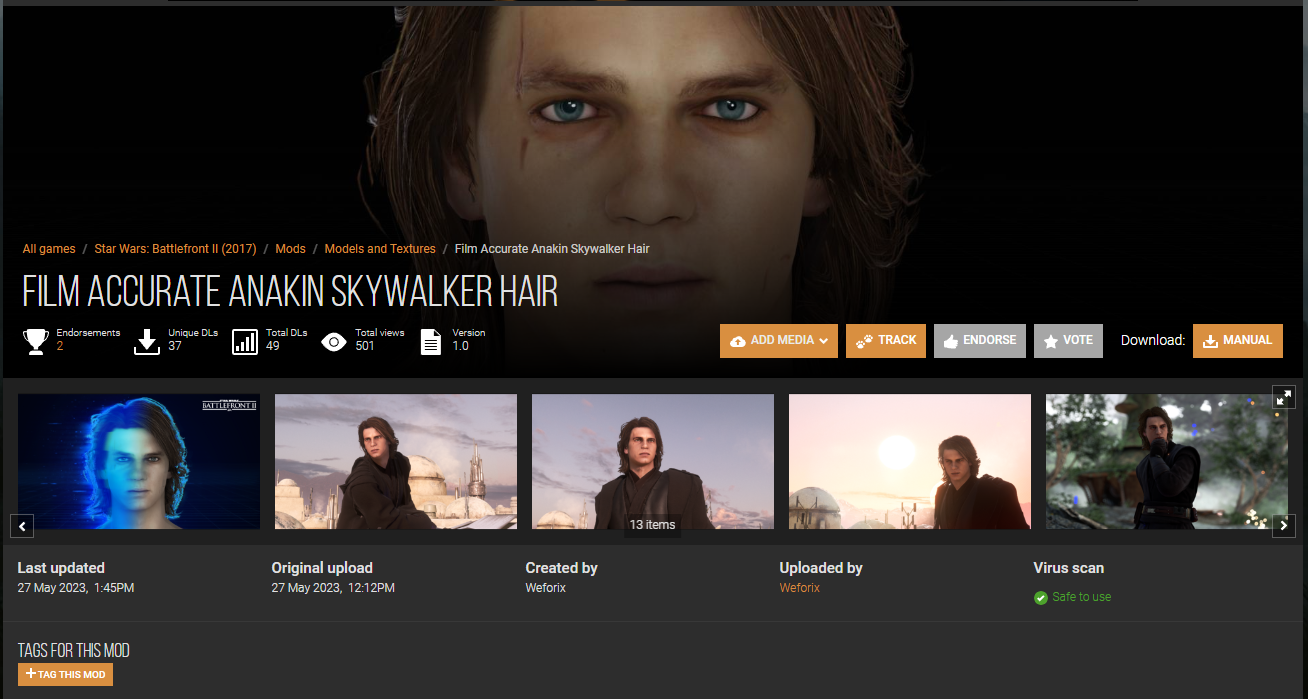The height and width of the screenshot is (699, 1308).
Task: Open the thumbnail with '13 items' label
Action: (653, 461)
